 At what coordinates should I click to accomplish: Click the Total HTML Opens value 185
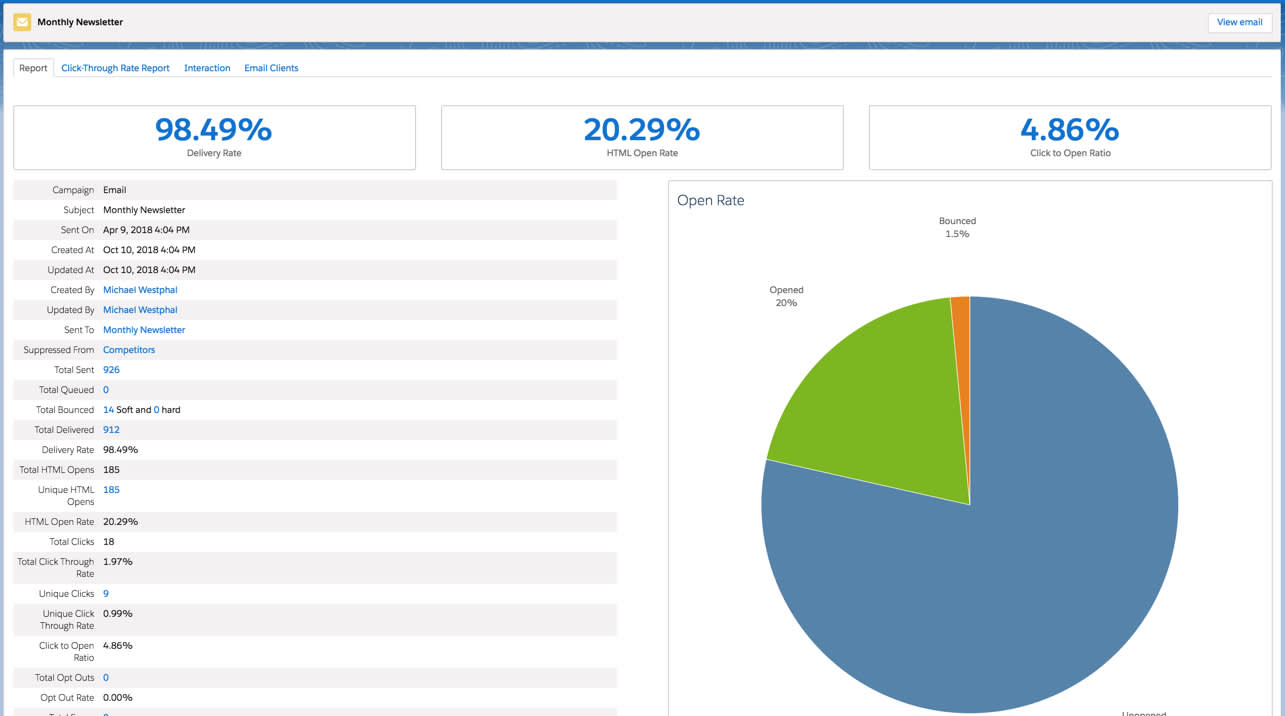click(111, 470)
